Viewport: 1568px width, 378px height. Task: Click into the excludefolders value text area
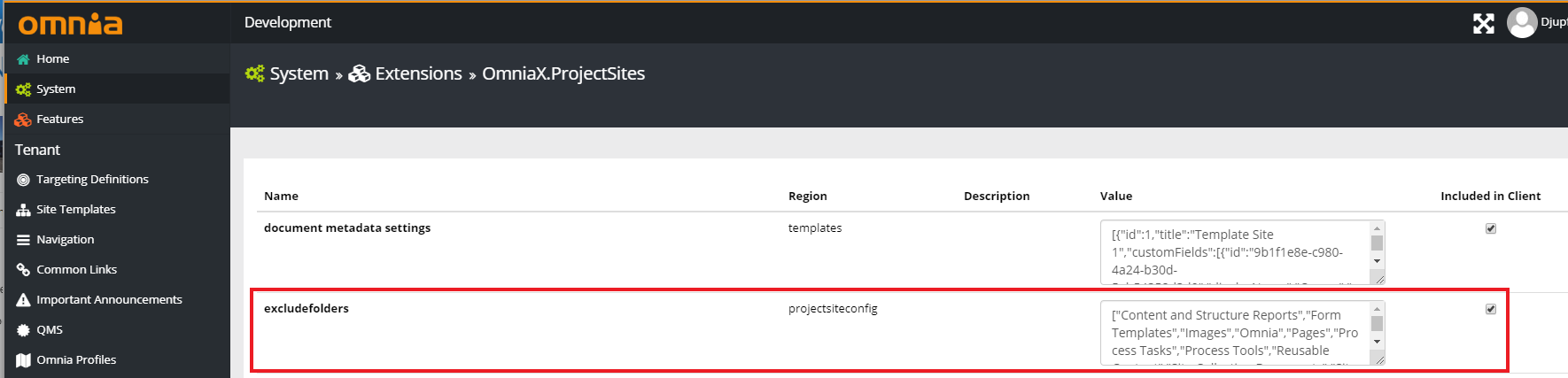point(1235,333)
